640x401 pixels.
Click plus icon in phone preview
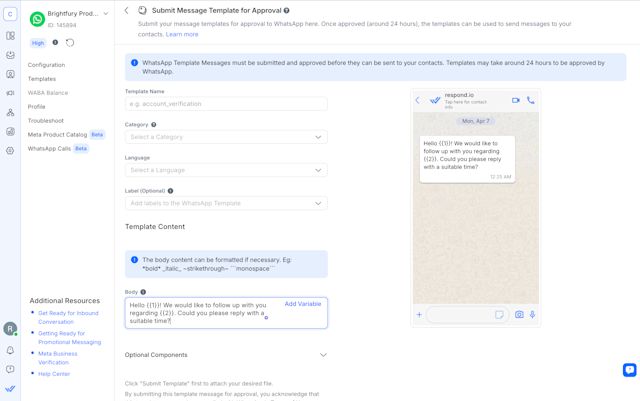[x=419, y=314]
